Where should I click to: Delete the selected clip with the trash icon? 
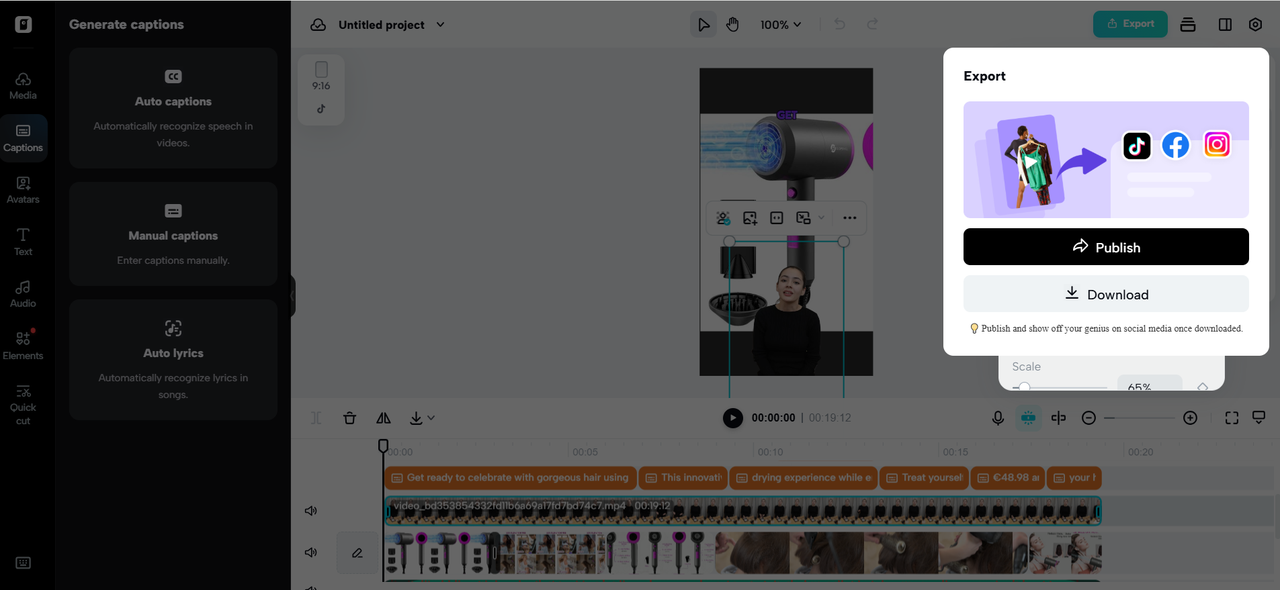349,417
